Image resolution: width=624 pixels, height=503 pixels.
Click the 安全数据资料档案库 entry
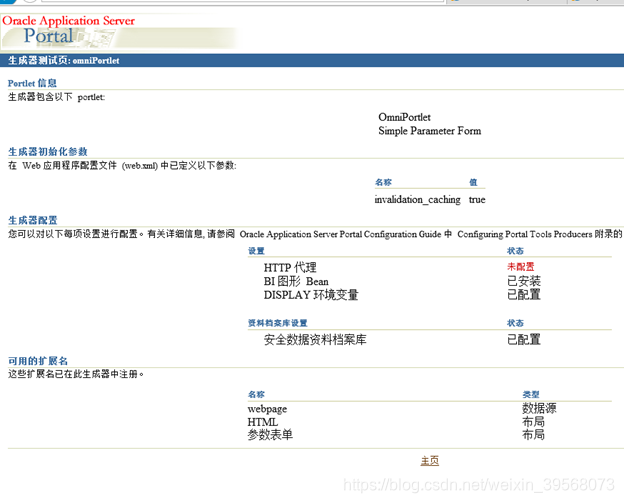tap(315, 339)
